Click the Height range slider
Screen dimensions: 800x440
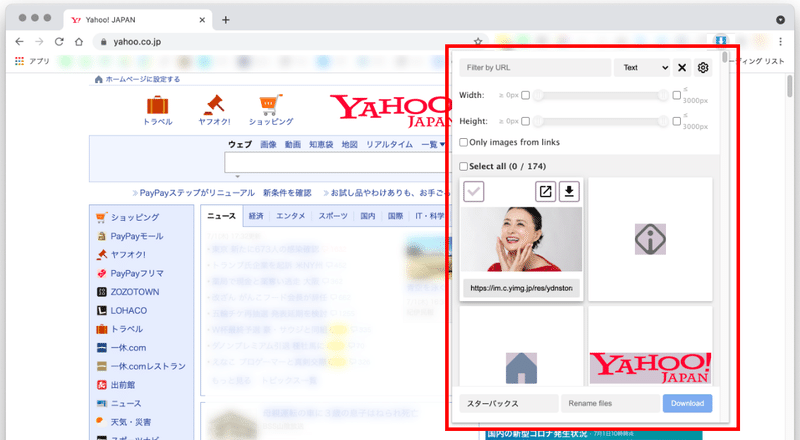click(x=601, y=121)
